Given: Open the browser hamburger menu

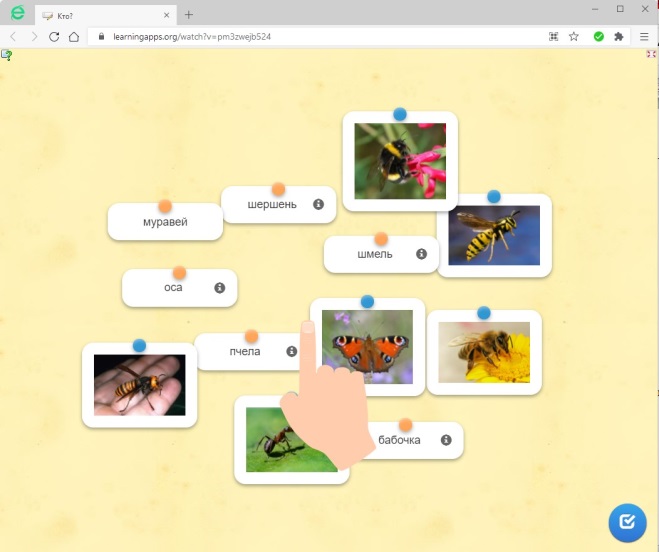Looking at the screenshot, I should [644, 37].
